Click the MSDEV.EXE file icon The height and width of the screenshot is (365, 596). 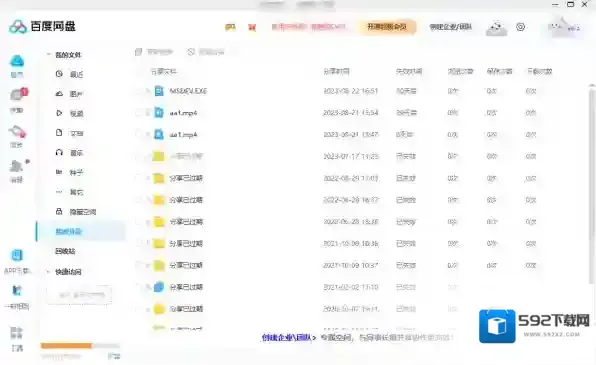pos(159,91)
